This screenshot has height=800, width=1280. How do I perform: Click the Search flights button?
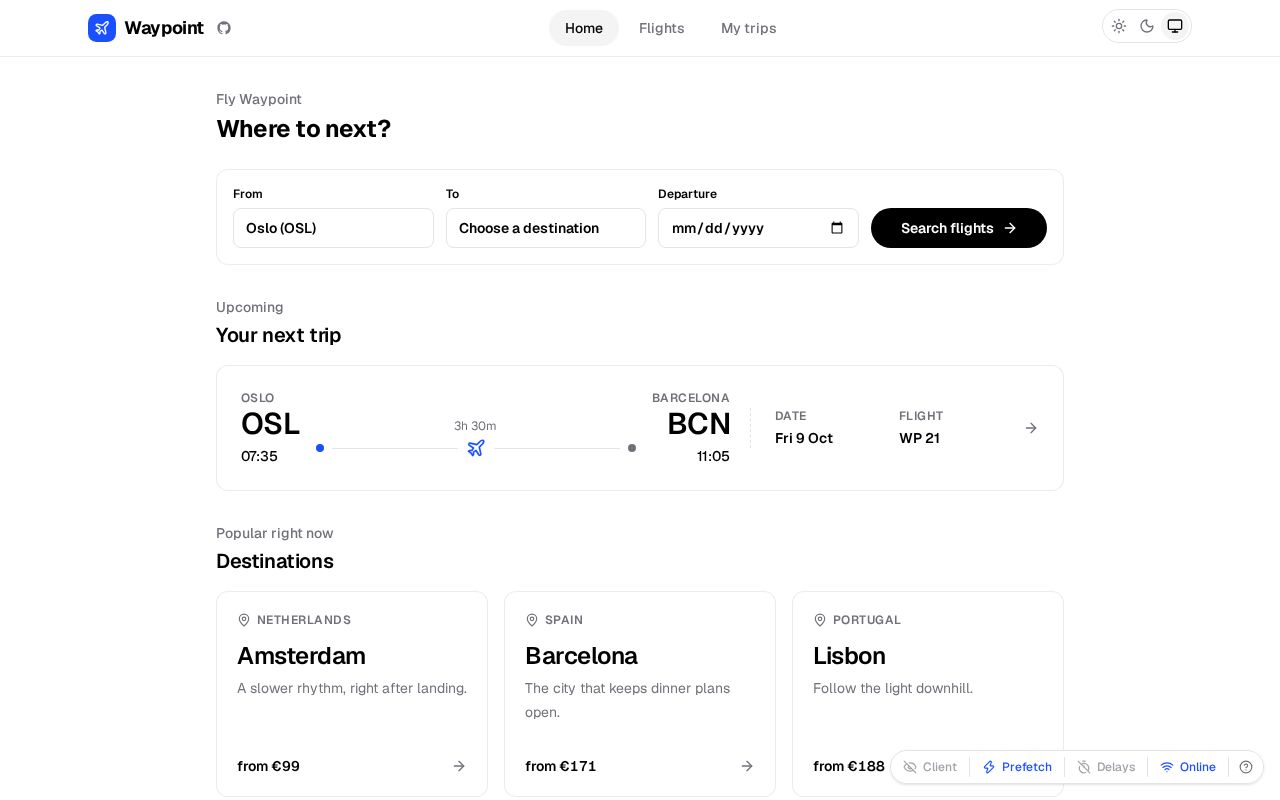[x=959, y=228]
